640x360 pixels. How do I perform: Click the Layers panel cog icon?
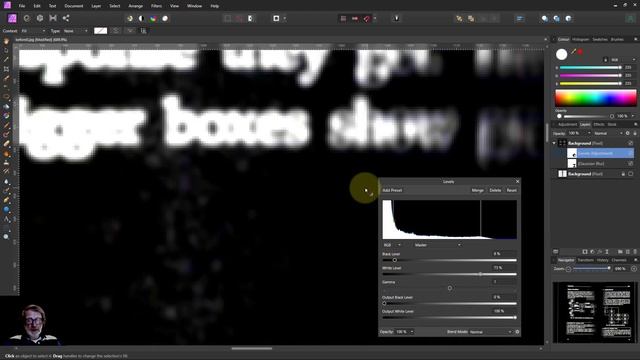point(628,133)
